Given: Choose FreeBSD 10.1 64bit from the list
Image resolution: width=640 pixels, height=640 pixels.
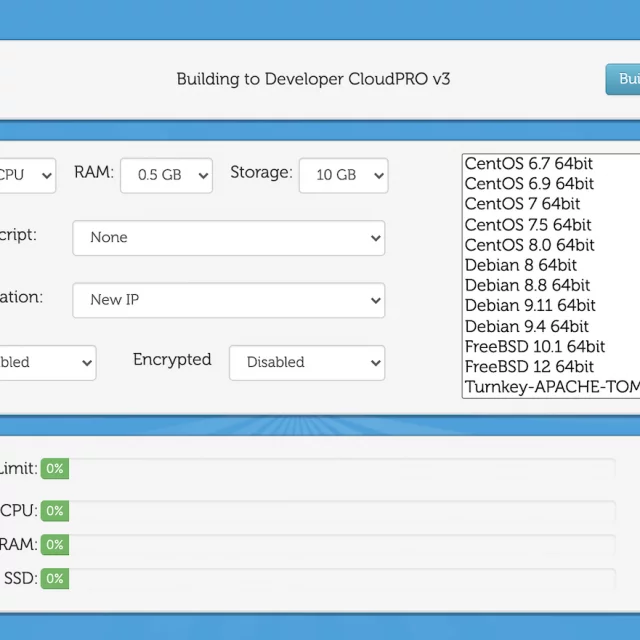Looking at the screenshot, I should coord(534,347).
